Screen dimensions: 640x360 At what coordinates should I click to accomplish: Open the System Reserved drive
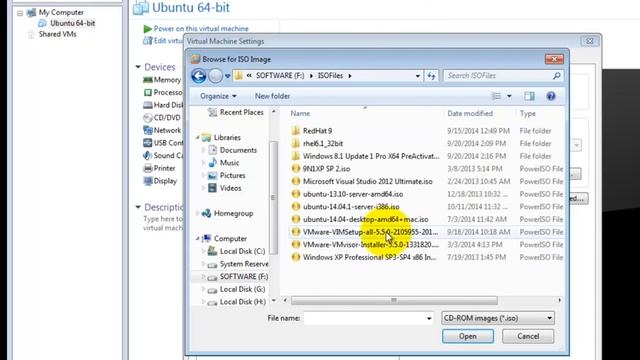238,264
